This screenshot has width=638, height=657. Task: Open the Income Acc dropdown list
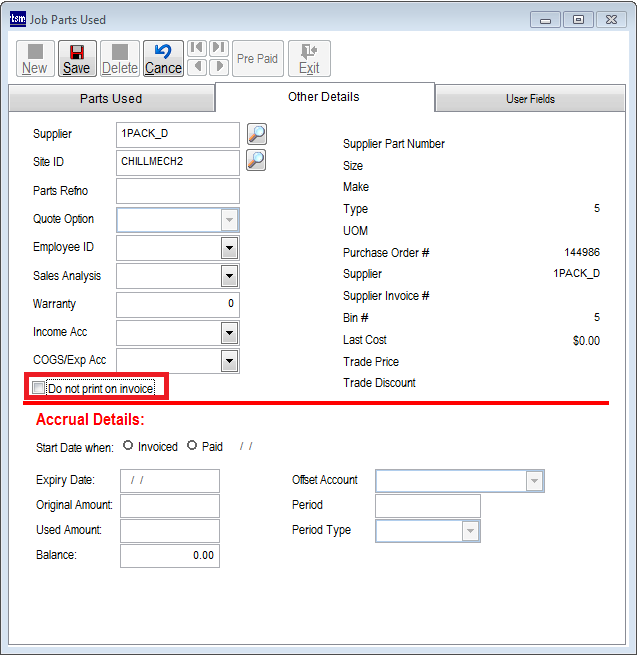229,333
